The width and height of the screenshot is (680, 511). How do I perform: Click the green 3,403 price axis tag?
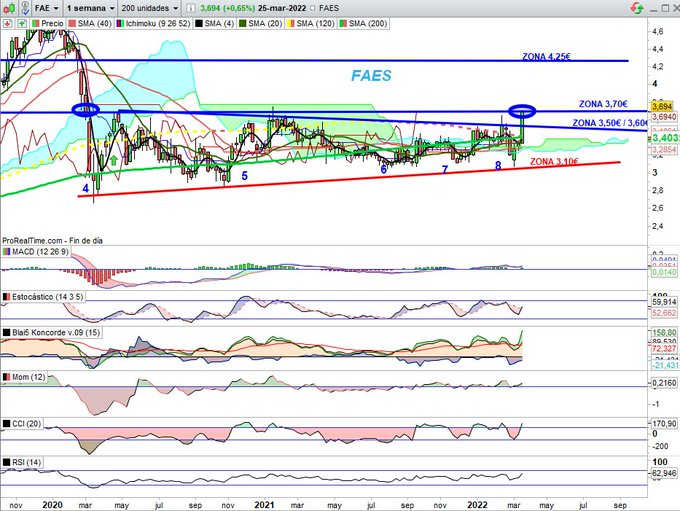click(665, 138)
